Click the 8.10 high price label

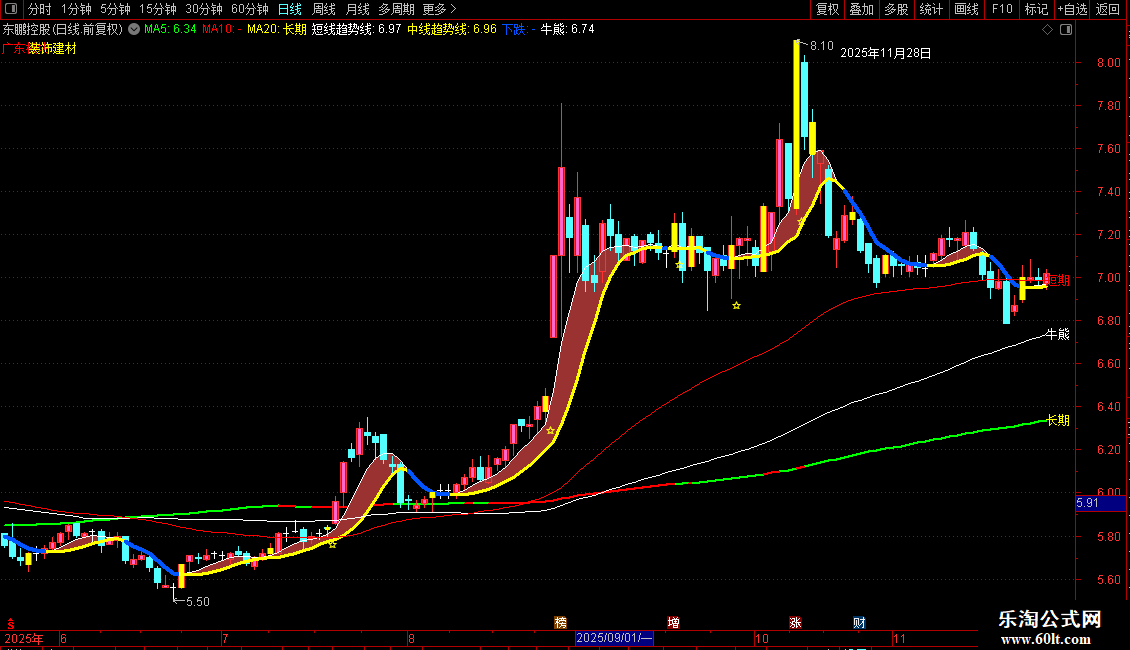click(822, 46)
